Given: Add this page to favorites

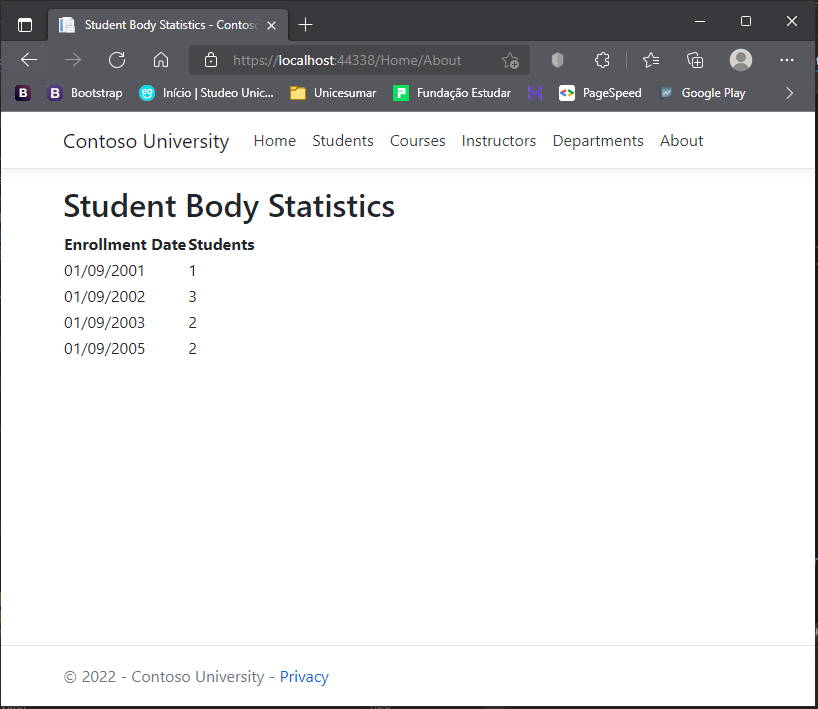Looking at the screenshot, I should click(x=510, y=60).
